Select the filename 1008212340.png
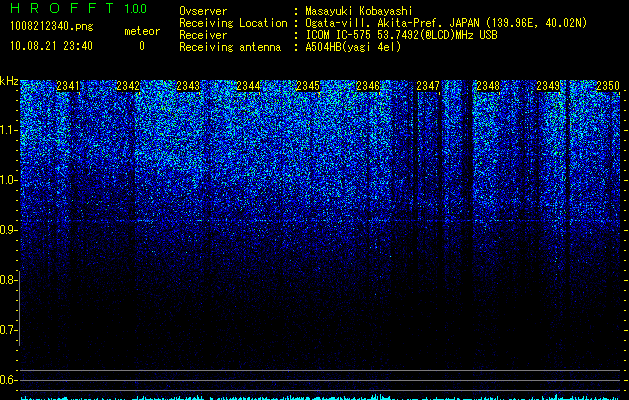 coord(52,27)
